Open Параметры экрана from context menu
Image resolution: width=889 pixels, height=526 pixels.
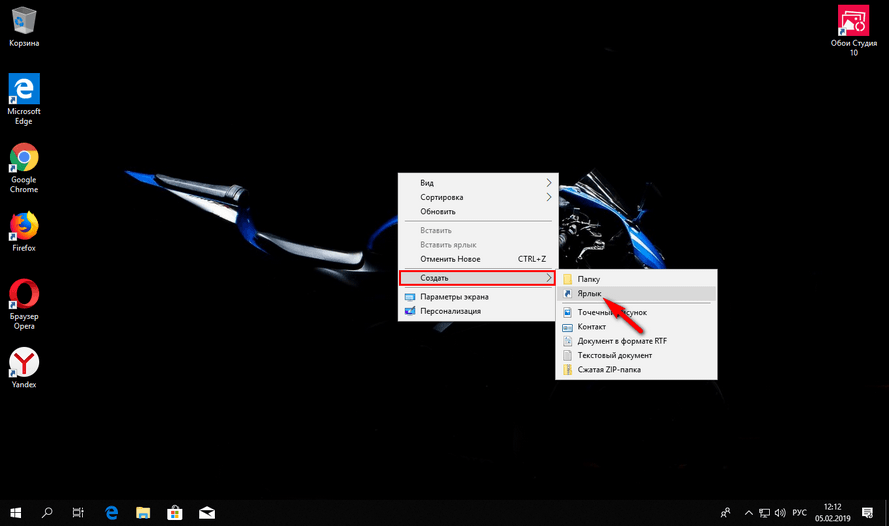click(478, 296)
